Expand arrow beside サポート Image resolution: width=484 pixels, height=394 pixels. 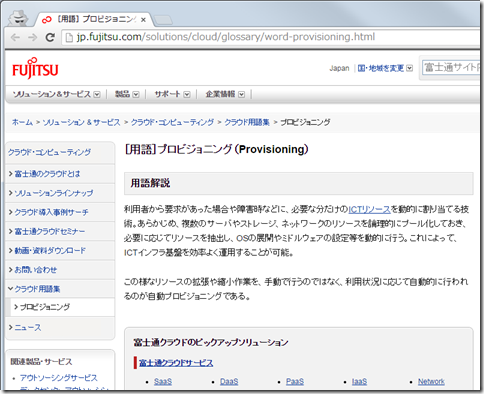[x=187, y=95]
